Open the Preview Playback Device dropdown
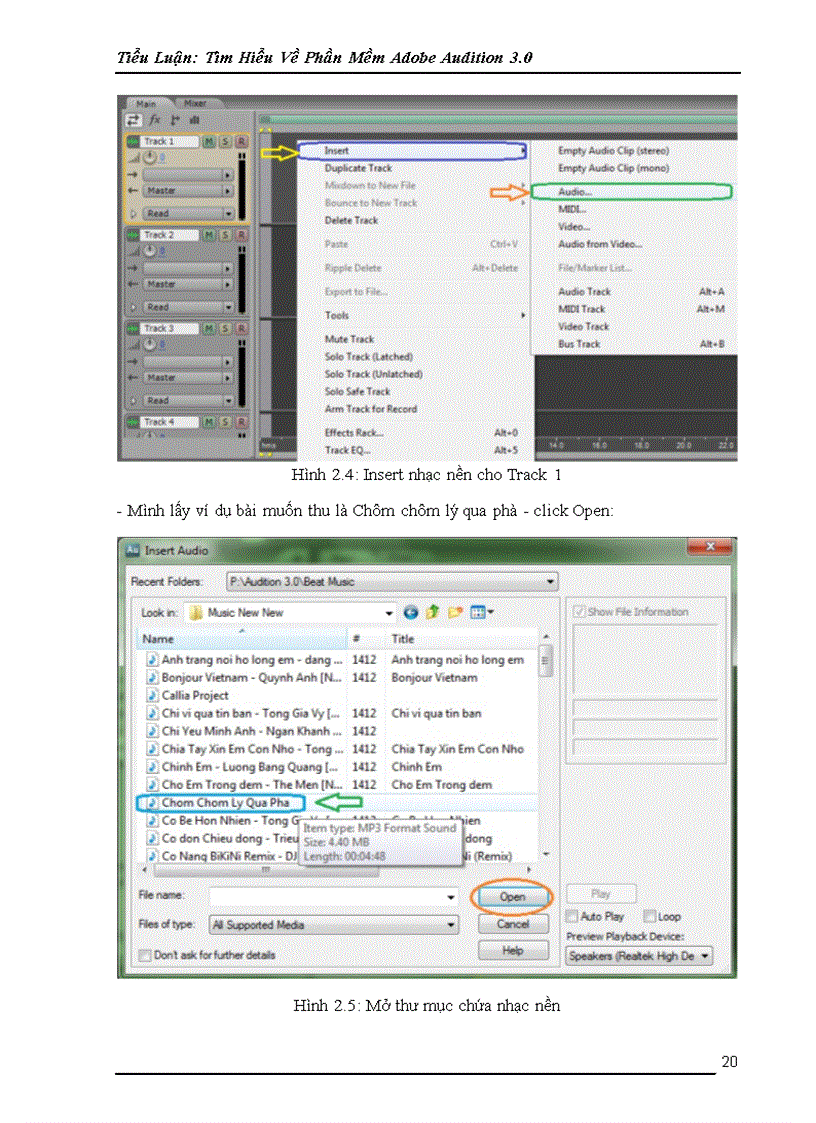The image size is (816, 1123). [x=705, y=957]
